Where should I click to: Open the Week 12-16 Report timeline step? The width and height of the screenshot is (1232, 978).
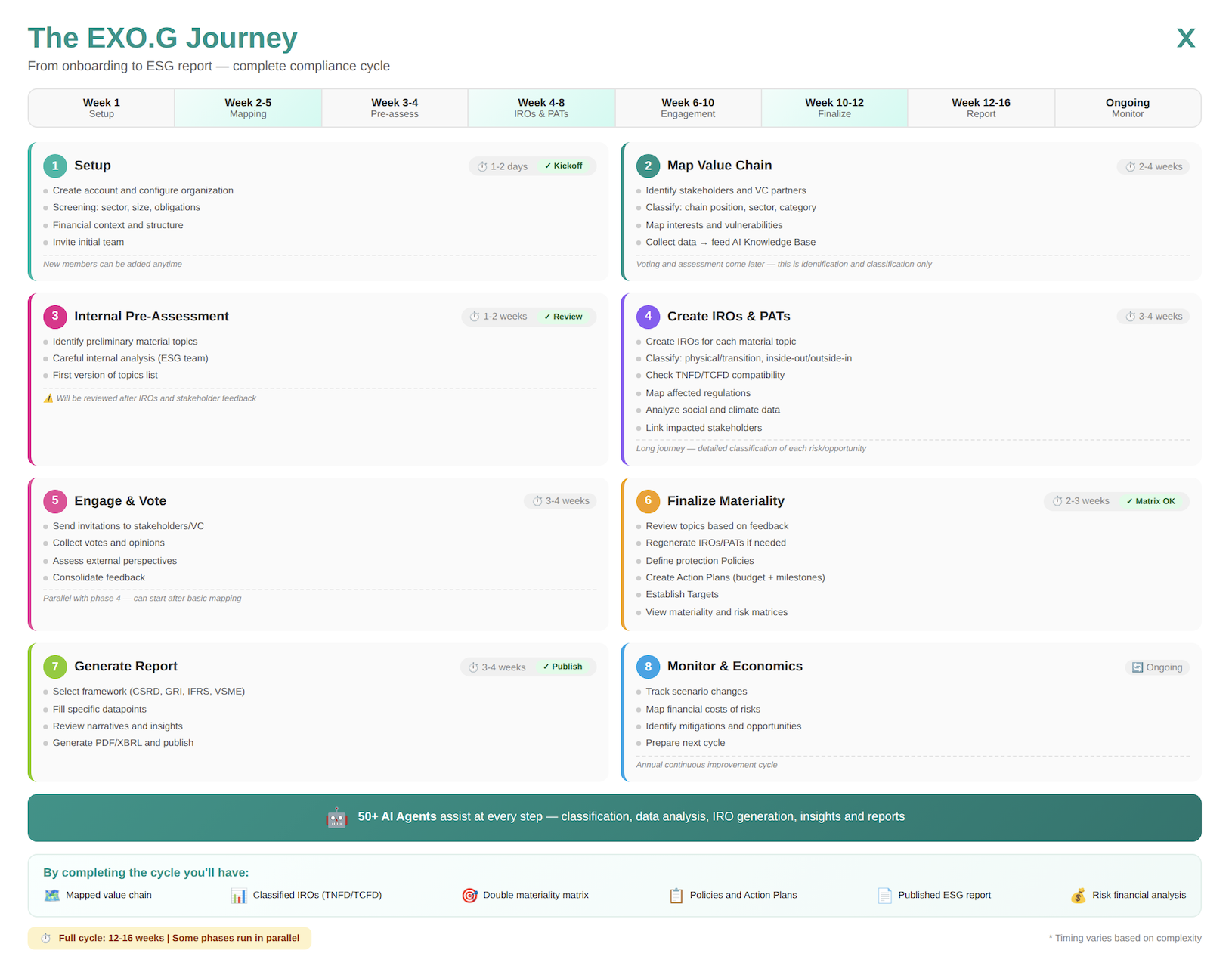coord(980,108)
